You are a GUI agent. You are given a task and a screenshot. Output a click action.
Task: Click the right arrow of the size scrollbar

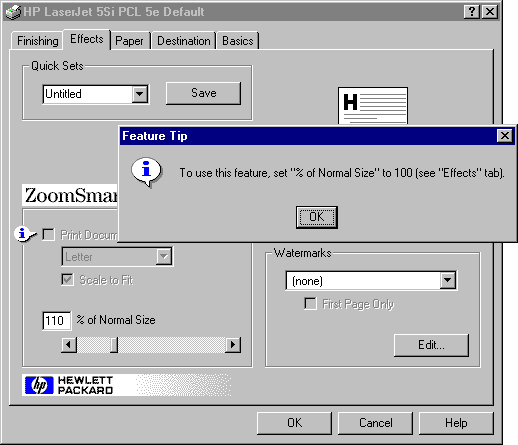point(233,345)
